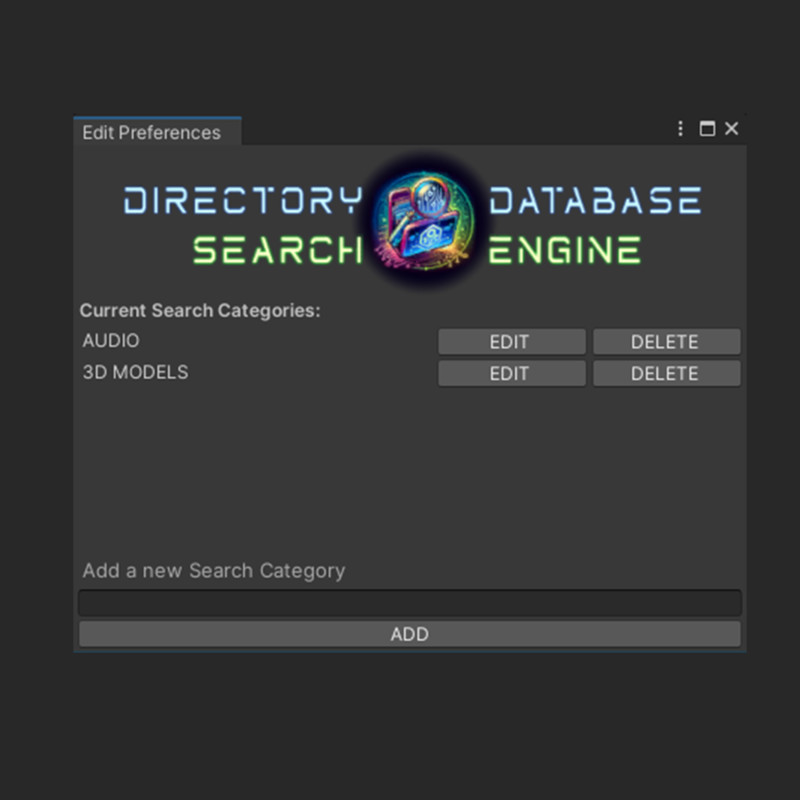Select the 3D MODELS category label
This screenshot has height=800, width=800.
coord(135,372)
